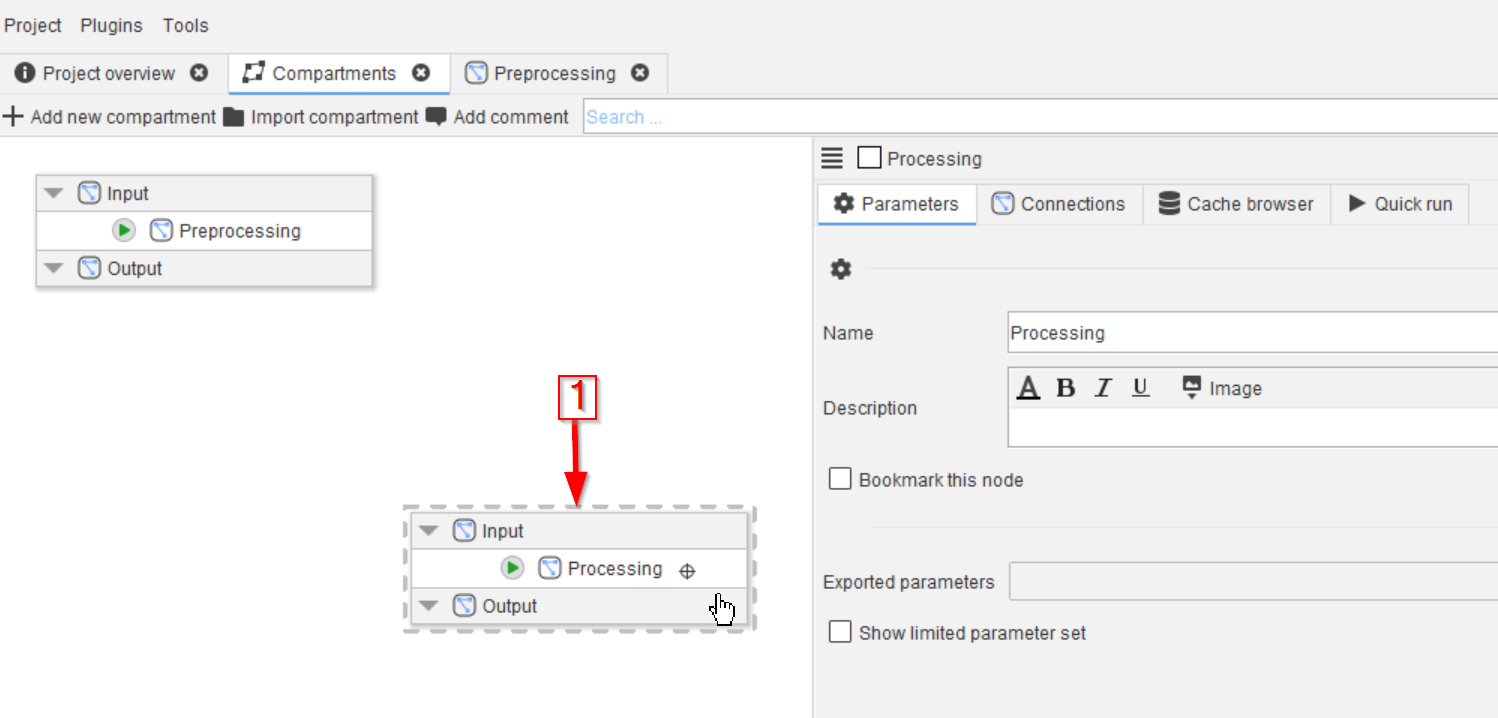
Task: Enable Bookmark this node checkbox
Action: [x=840, y=479]
